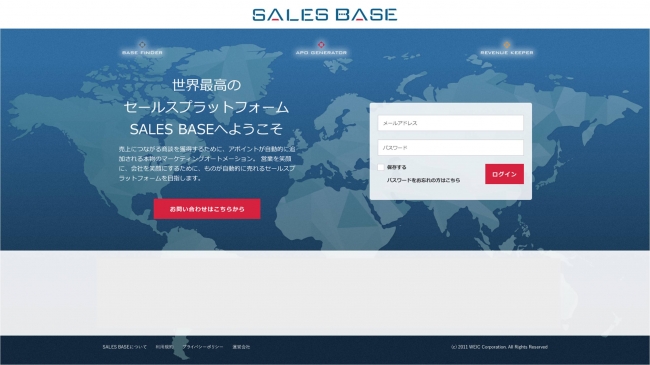Click the お問い合わせはこちらから button

pos(207,209)
